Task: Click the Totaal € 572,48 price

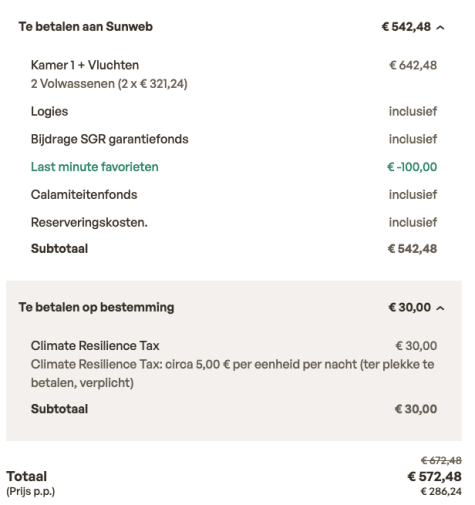Action: click(x=434, y=477)
